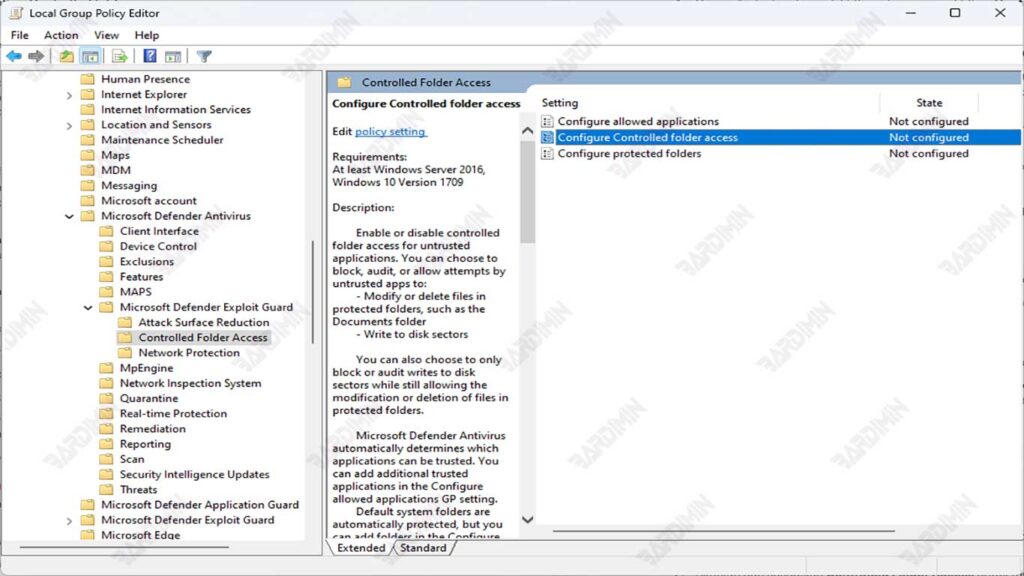Toggle the console tree show/hide icon
This screenshot has width=1024, height=576.
90,56
